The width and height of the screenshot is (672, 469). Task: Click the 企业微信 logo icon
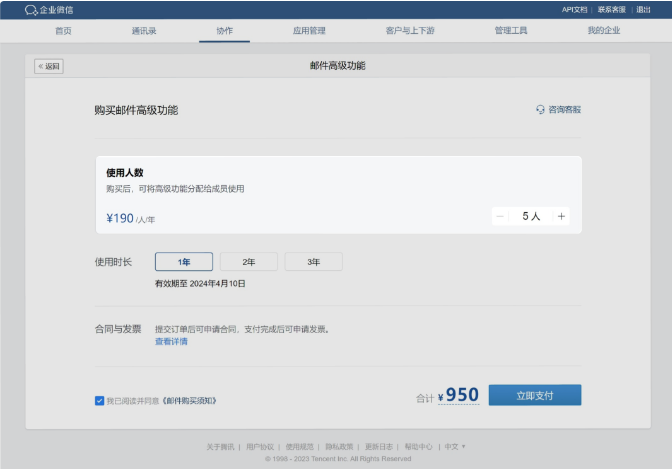(x=30, y=10)
